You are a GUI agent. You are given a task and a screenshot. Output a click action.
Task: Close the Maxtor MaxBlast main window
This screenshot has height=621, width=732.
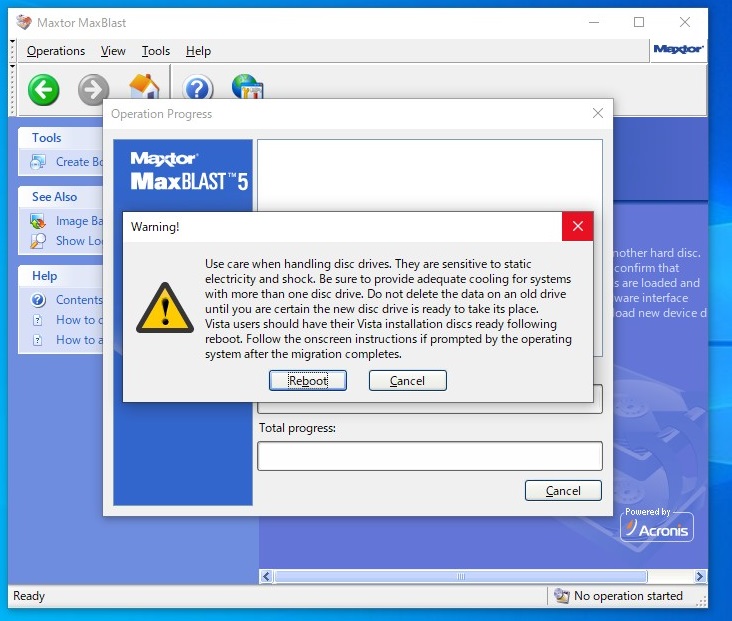[684, 22]
